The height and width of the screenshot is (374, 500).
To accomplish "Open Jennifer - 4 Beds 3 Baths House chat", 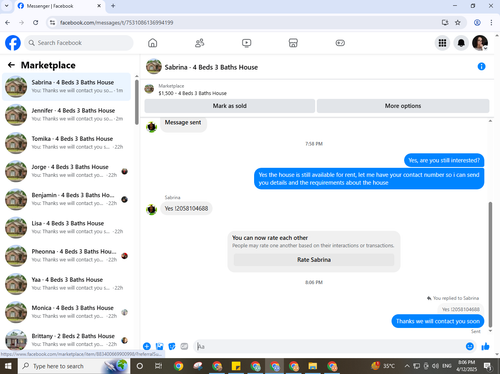I will point(67,115).
